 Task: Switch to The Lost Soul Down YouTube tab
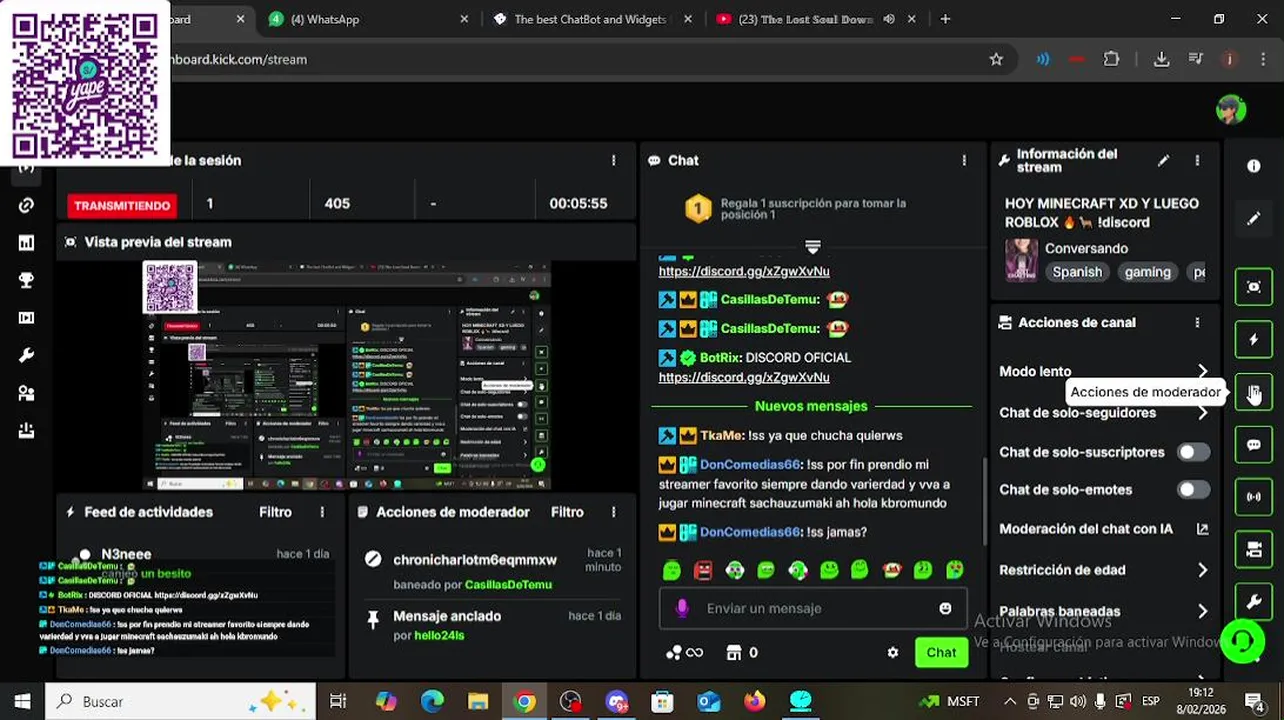pyautogui.click(x=814, y=19)
